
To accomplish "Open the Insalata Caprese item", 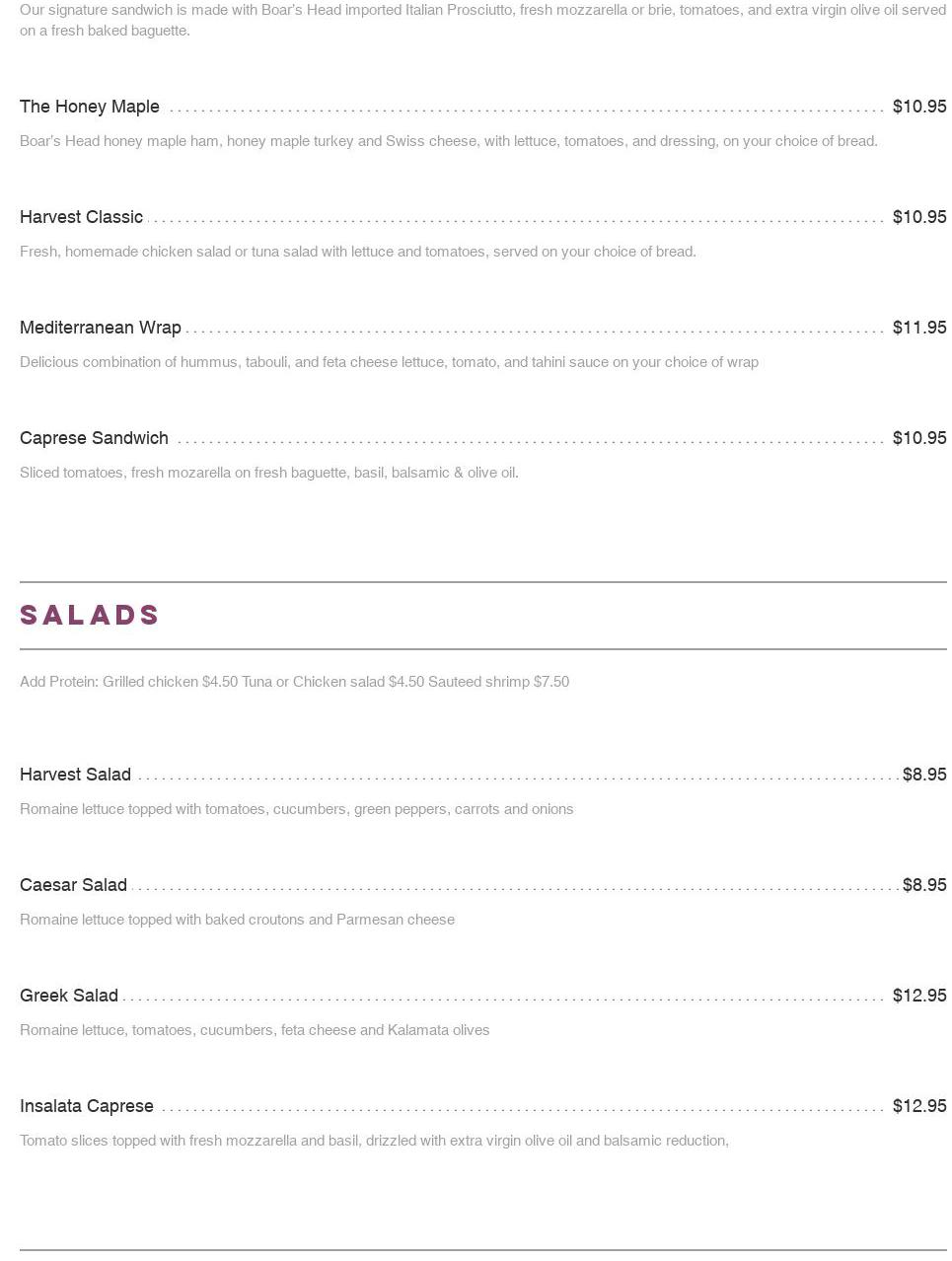I will pyautogui.click(x=87, y=1106).
